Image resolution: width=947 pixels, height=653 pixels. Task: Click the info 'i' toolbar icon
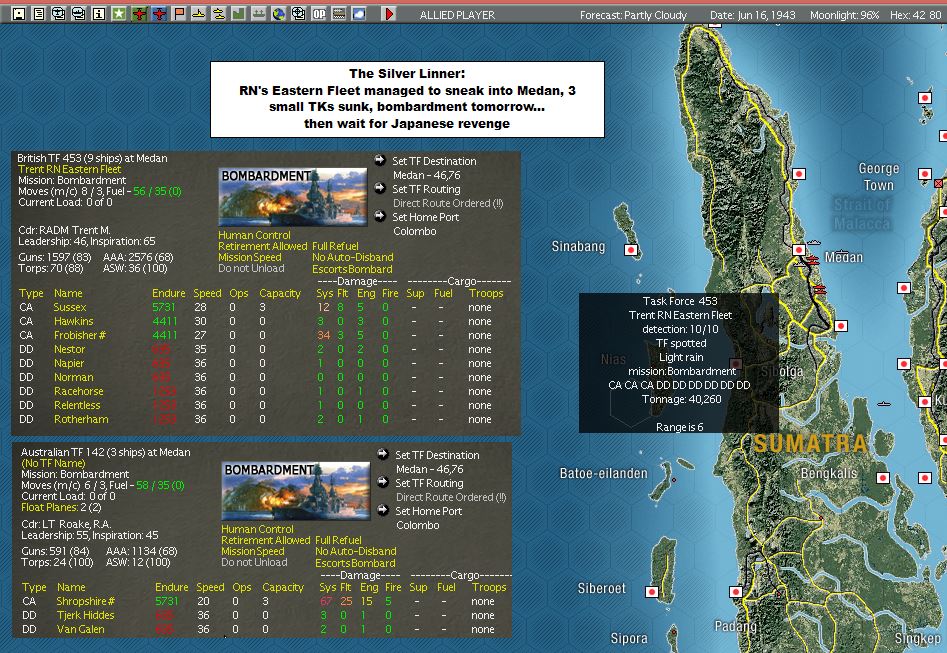[x=98, y=13]
